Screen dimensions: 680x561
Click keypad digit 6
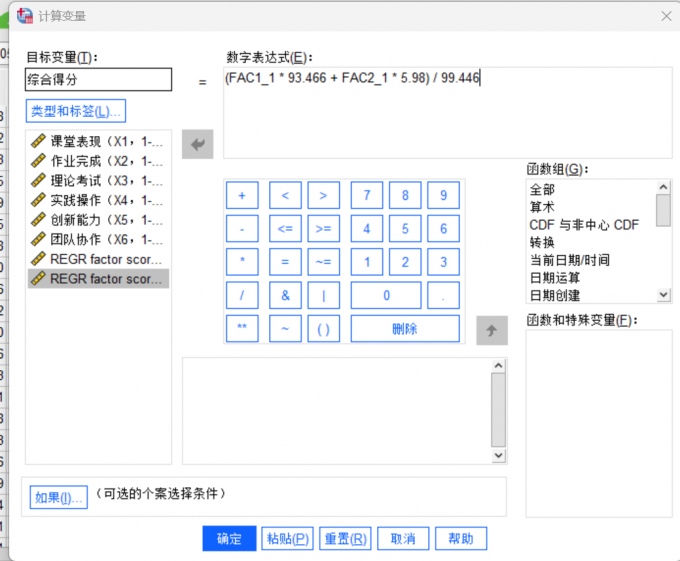click(x=443, y=228)
